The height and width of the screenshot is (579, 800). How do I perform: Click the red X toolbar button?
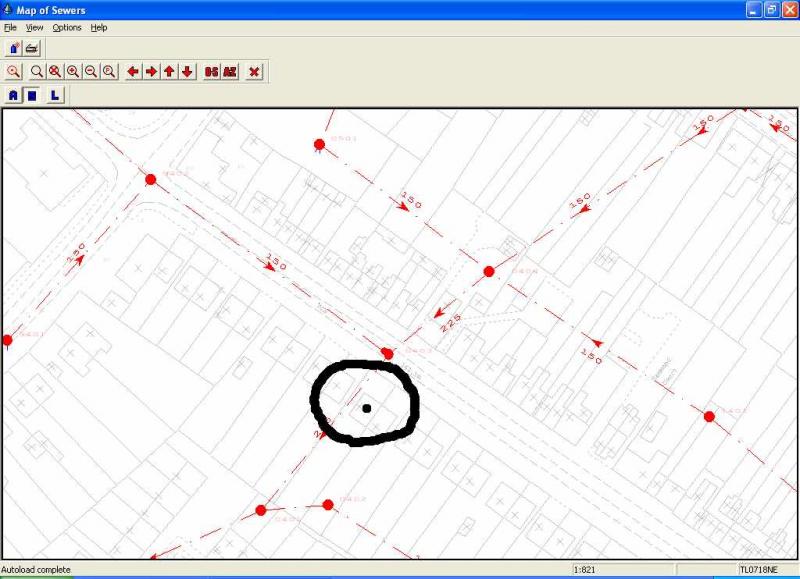pyautogui.click(x=254, y=71)
